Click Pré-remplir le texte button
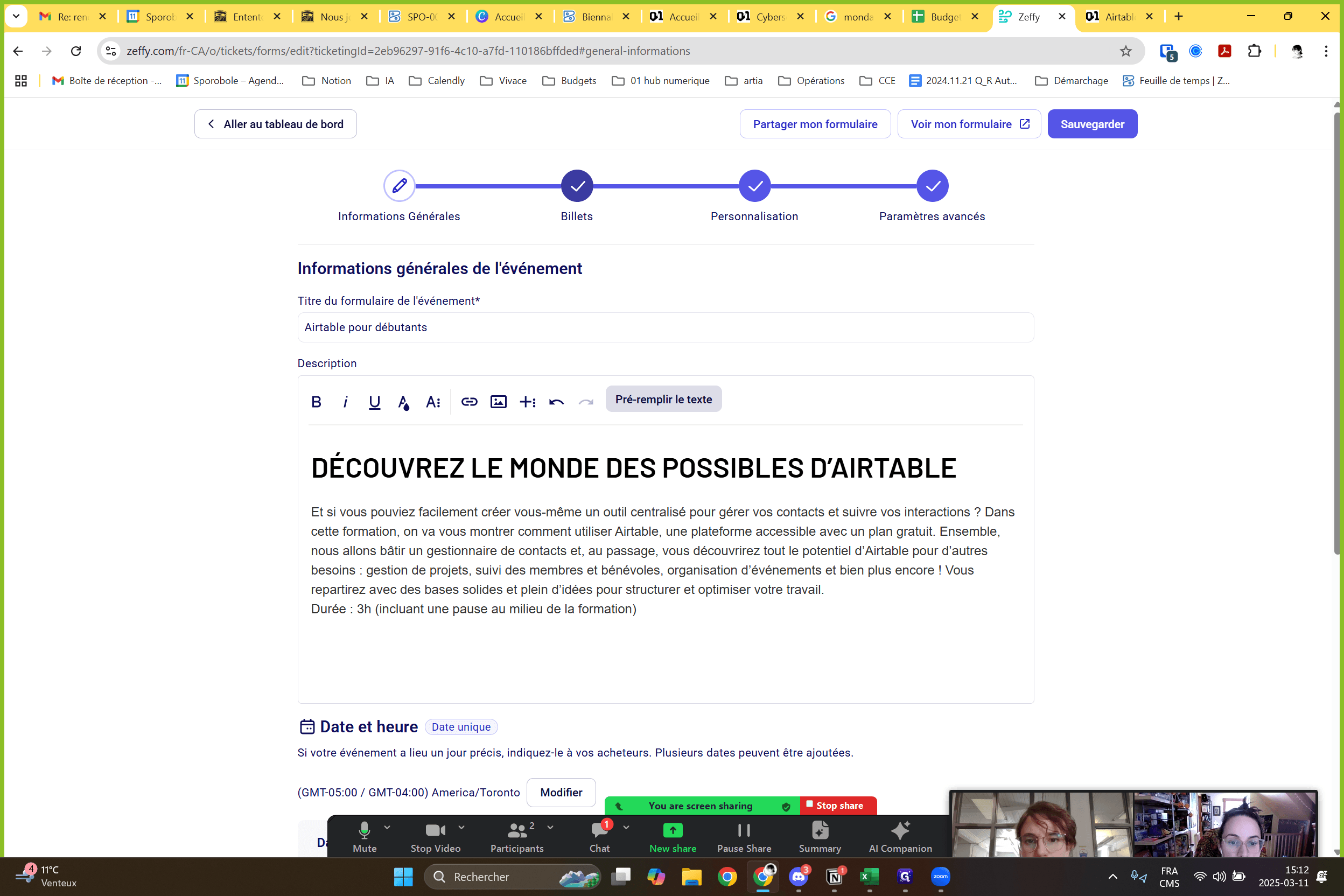 (663, 399)
